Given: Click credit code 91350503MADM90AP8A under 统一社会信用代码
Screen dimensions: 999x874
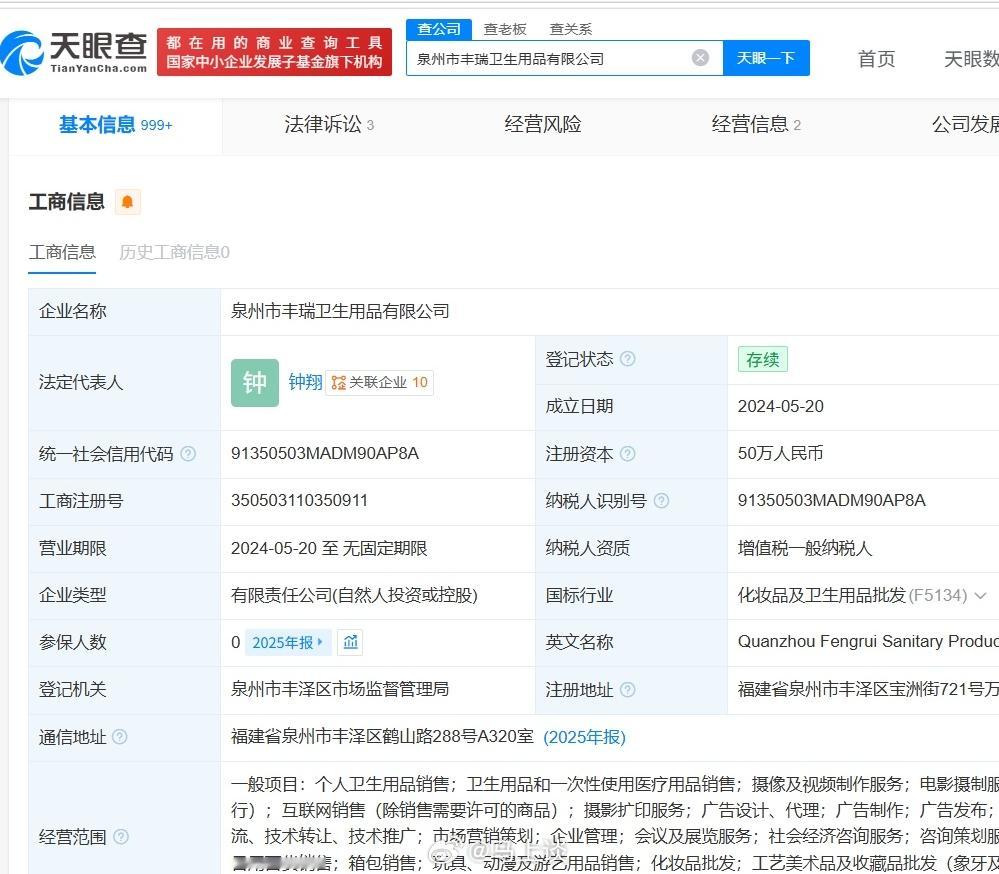Looking at the screenshot, I should [x=325, y=454].
